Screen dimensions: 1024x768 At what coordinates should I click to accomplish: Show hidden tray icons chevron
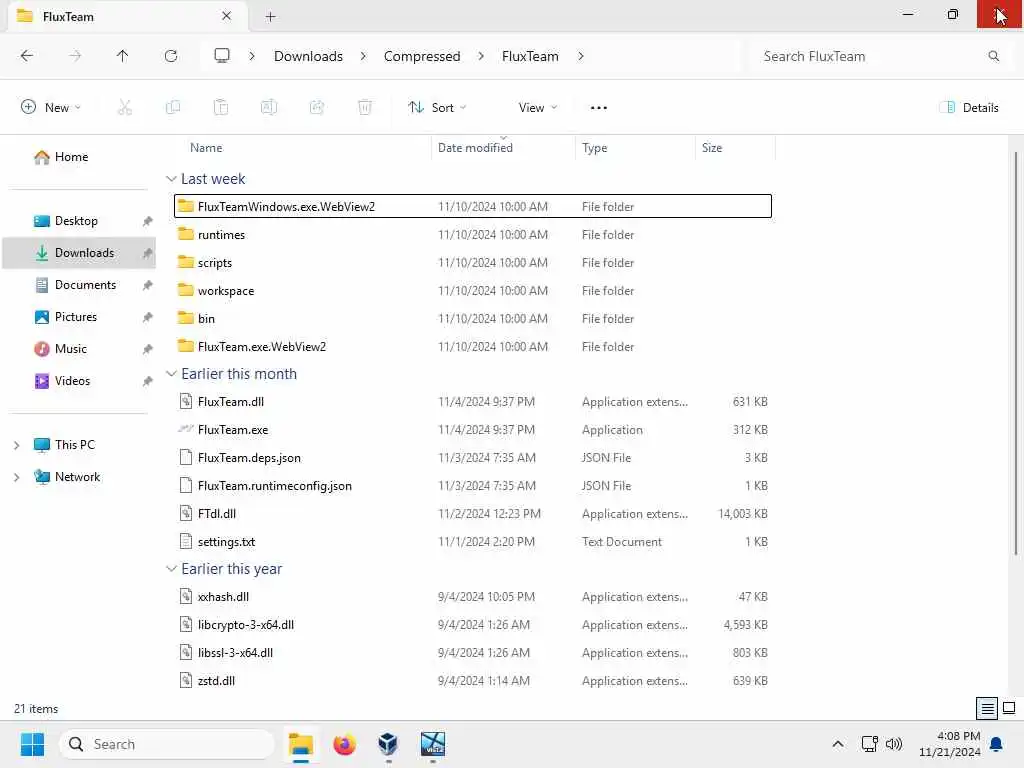[838, 744]
